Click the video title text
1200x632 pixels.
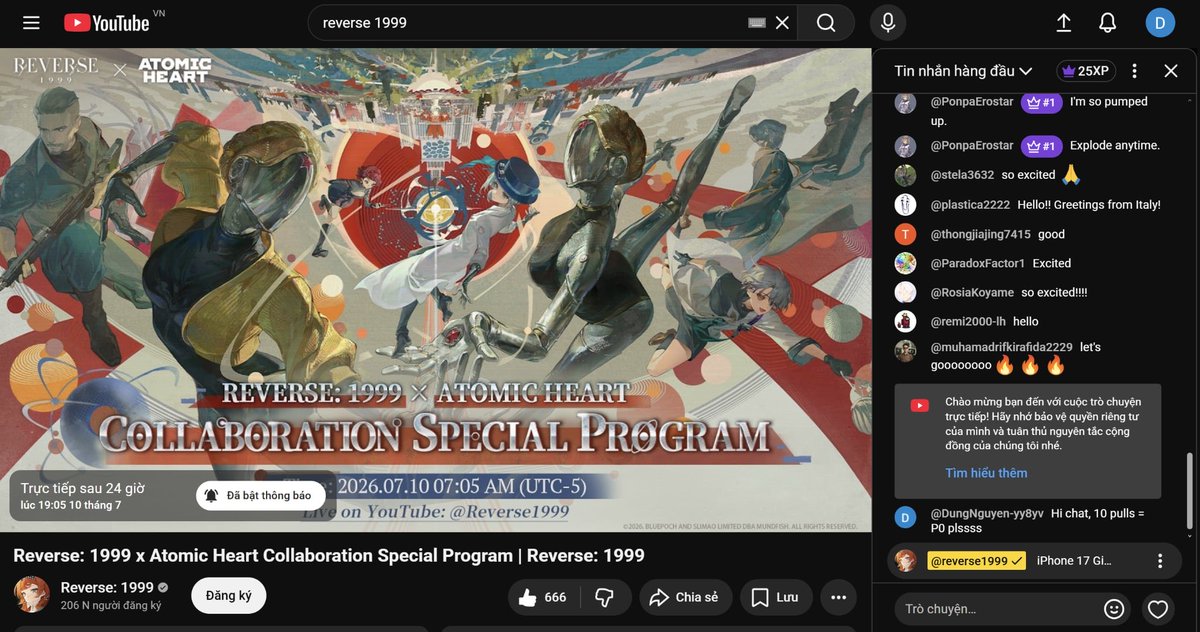tap(329, 555)
